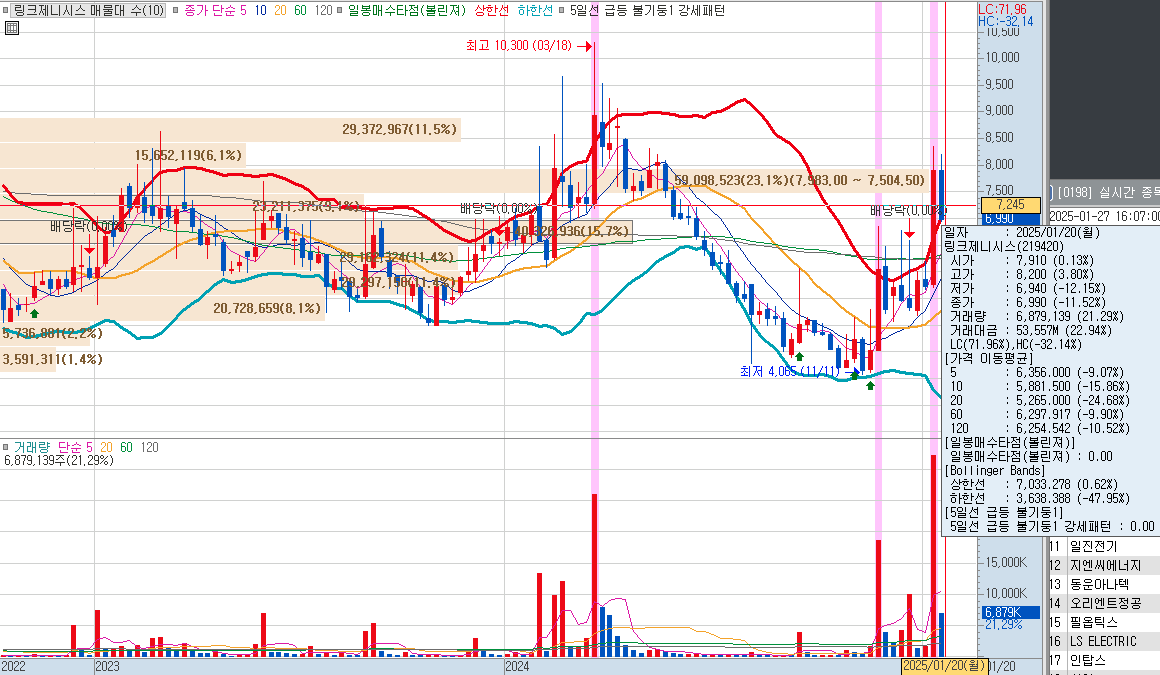
Task: Click the LC:71.96 value at top right
Action: (1002, 10)
